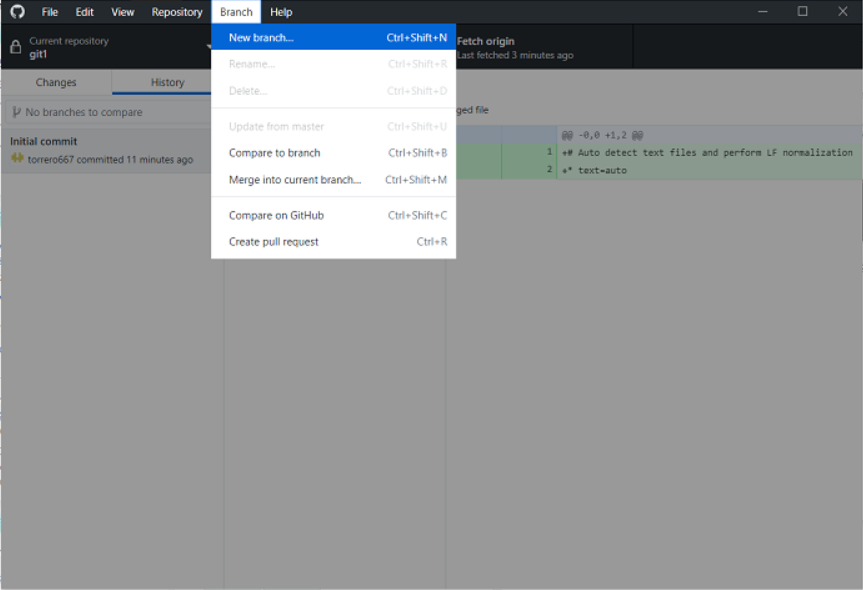
Task: Click line number 2 in diff gutter
Action: [x=549, y=170]
